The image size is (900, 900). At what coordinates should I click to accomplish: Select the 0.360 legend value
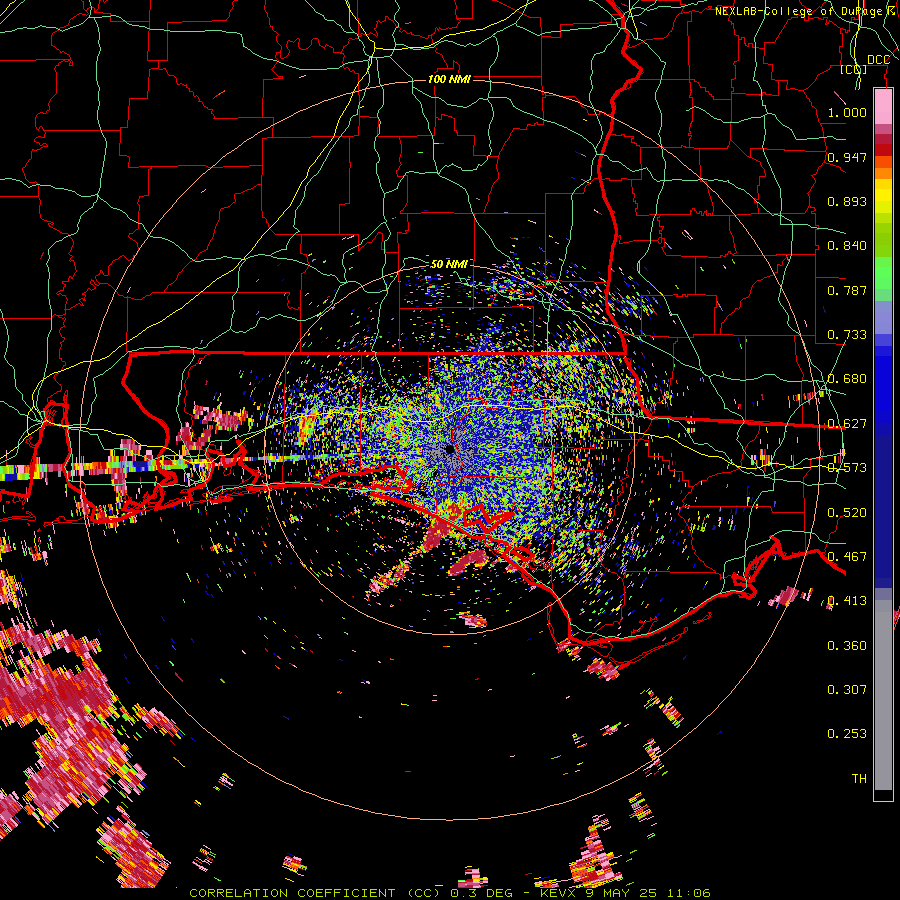tap(847, 646)
